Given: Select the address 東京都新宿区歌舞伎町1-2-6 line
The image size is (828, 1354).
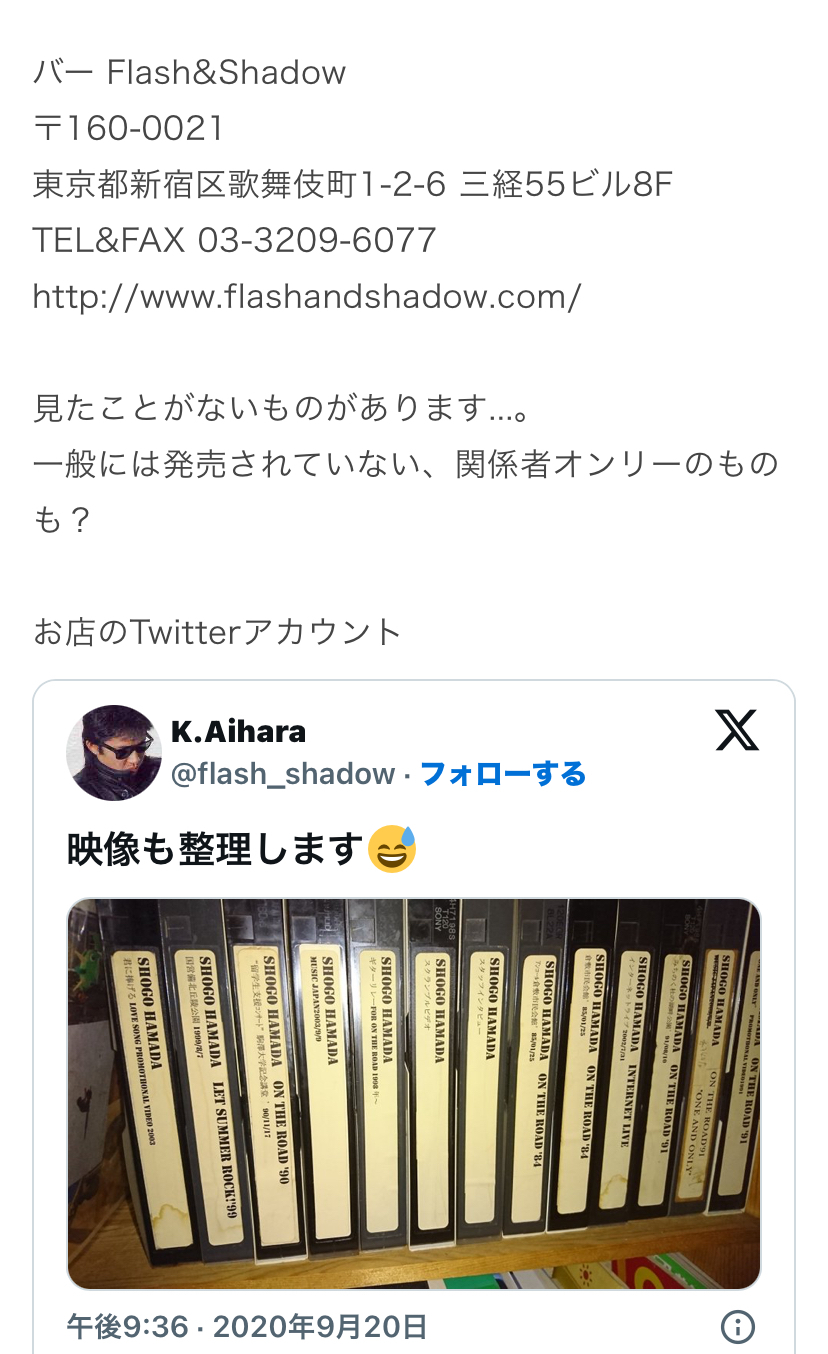Looking at the screenshot, I should [x=353, y=184].
